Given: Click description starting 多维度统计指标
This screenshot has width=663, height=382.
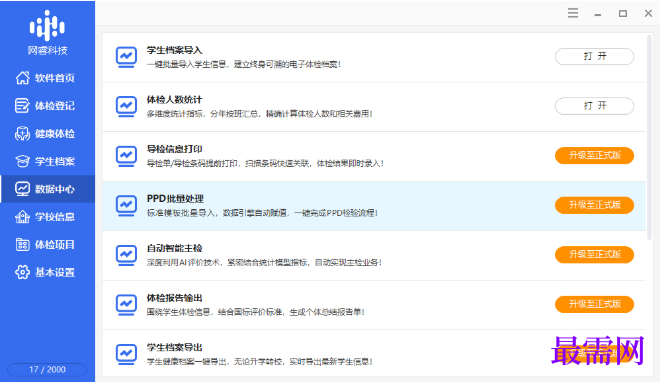Looking at the screenshot, I should point(260,114).
